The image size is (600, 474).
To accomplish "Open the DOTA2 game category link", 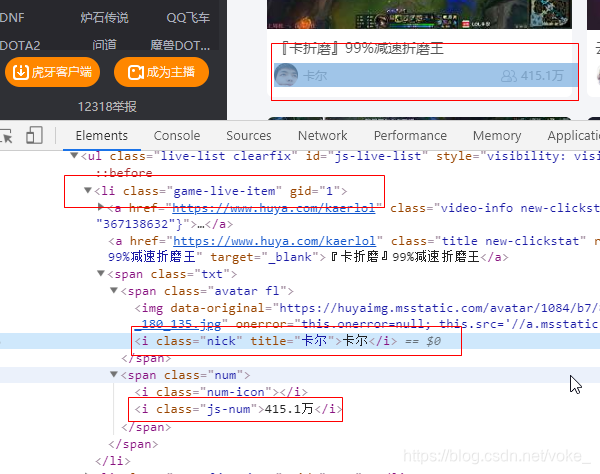I will tap(20, 46).
